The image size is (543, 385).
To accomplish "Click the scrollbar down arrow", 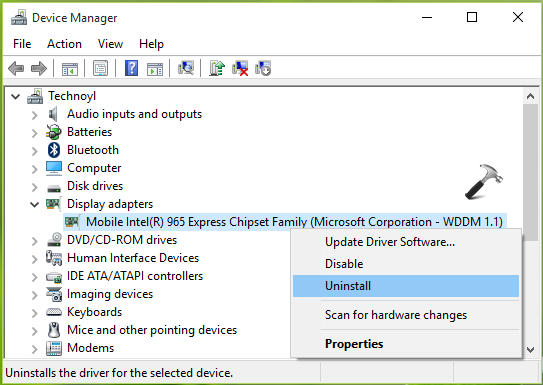I will click(x=531, y=349).
